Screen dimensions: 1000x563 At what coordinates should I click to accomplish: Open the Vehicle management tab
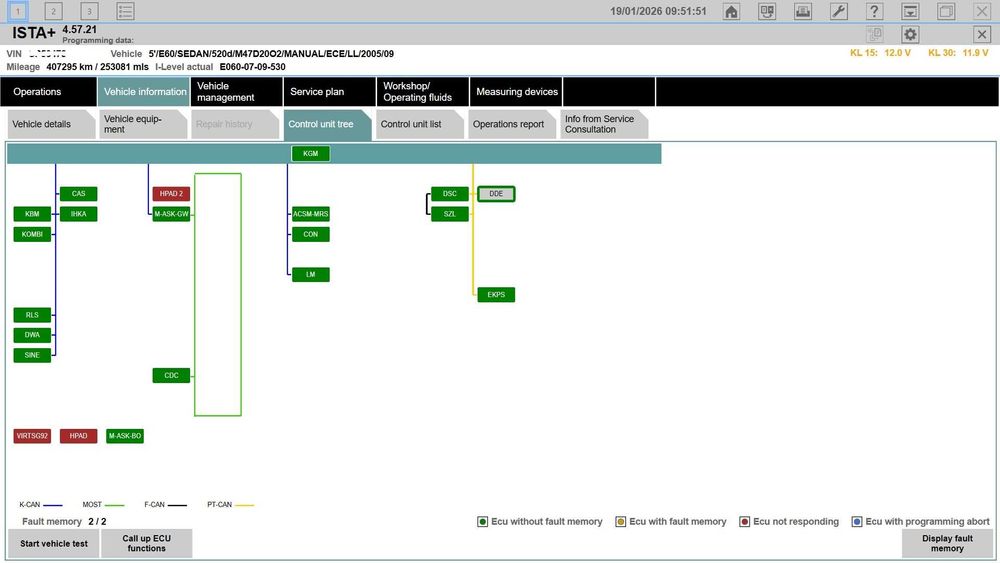pyautogui.click(x=237, y=92)
